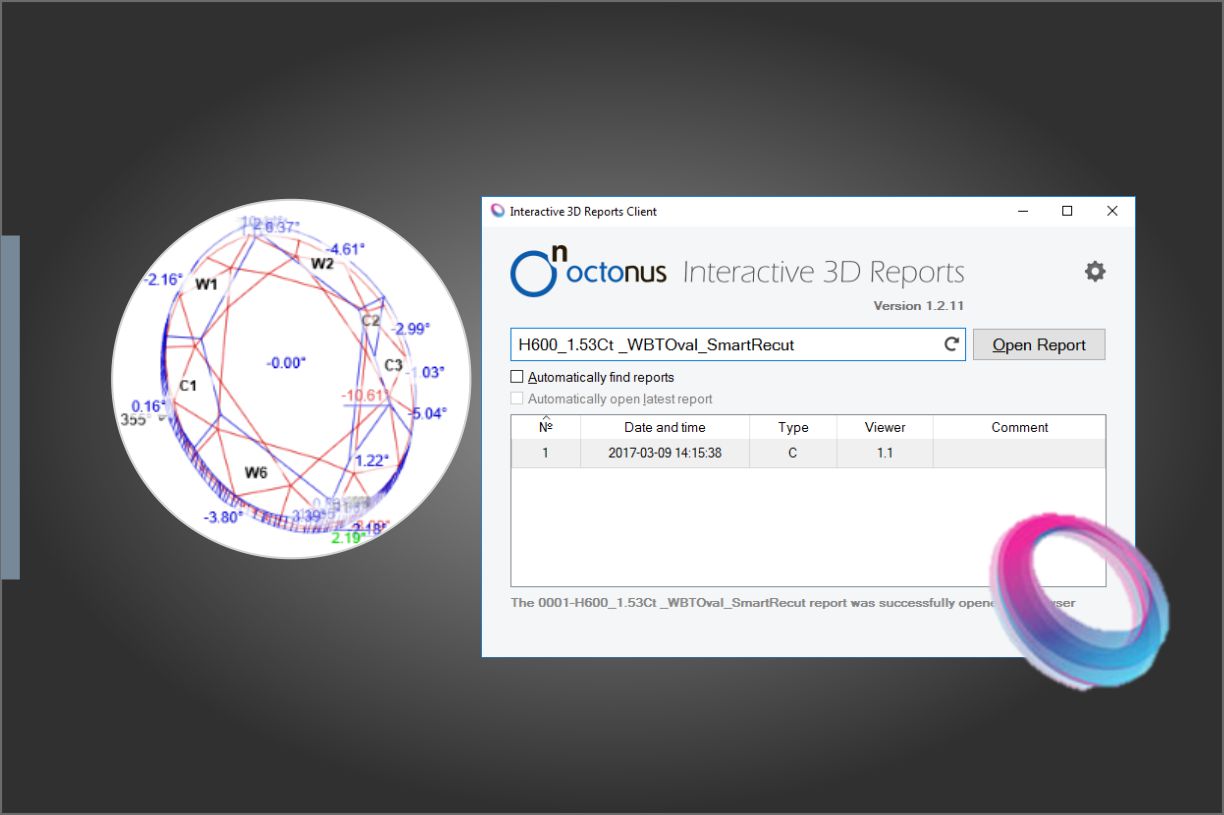Viewport: 1224px width, 815px height.
Task: Click the Comment column header
Action: pos(1019,427)
